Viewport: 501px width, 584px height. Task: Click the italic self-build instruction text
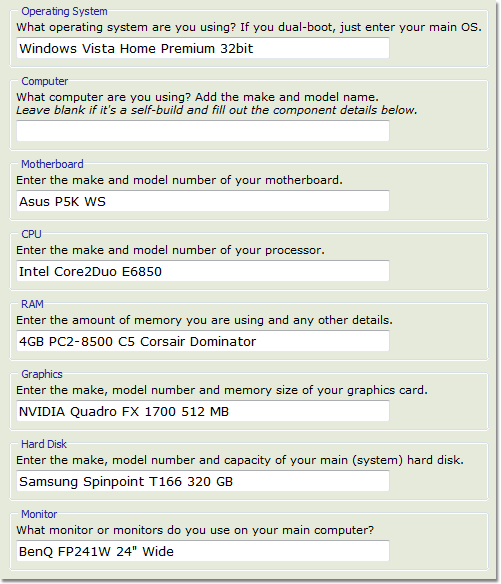217,110
